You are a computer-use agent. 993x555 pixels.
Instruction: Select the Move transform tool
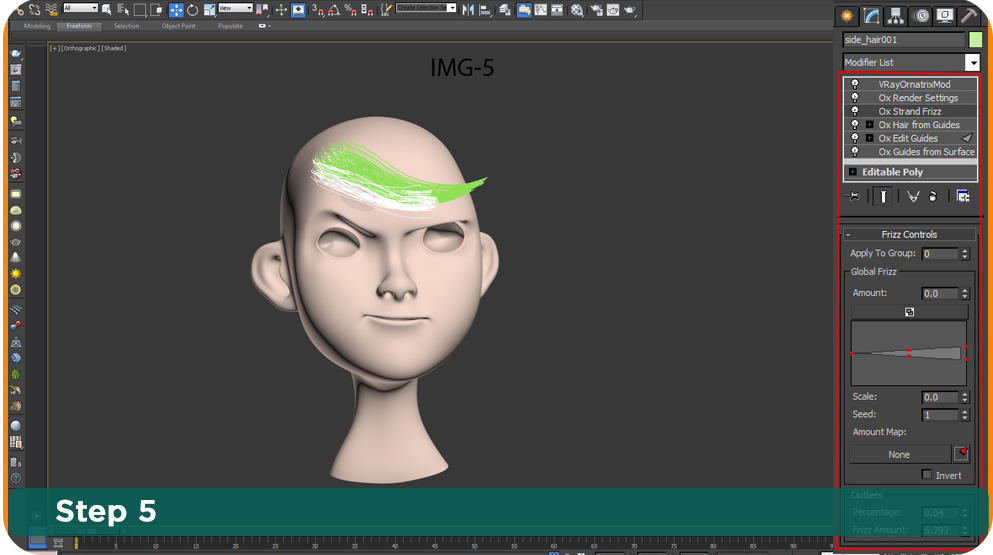tap(176, 10)
